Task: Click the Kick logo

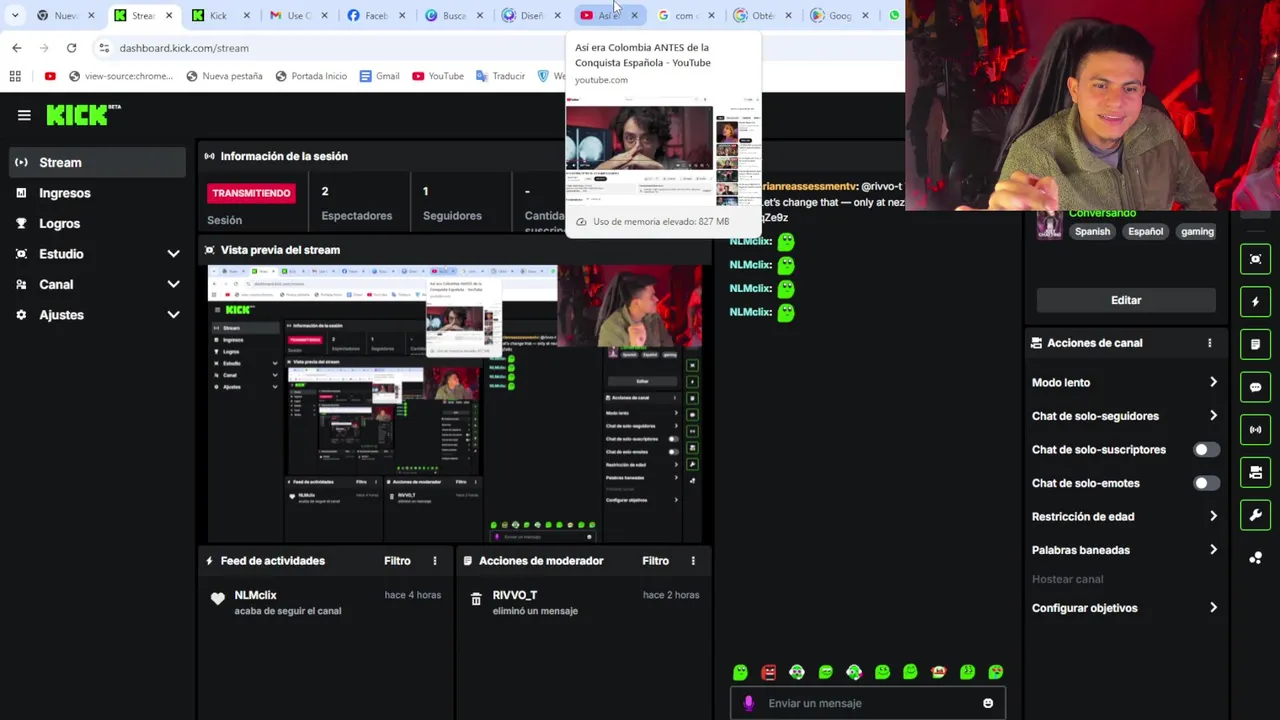Action: pyautogui.click(x=82, y=115)
